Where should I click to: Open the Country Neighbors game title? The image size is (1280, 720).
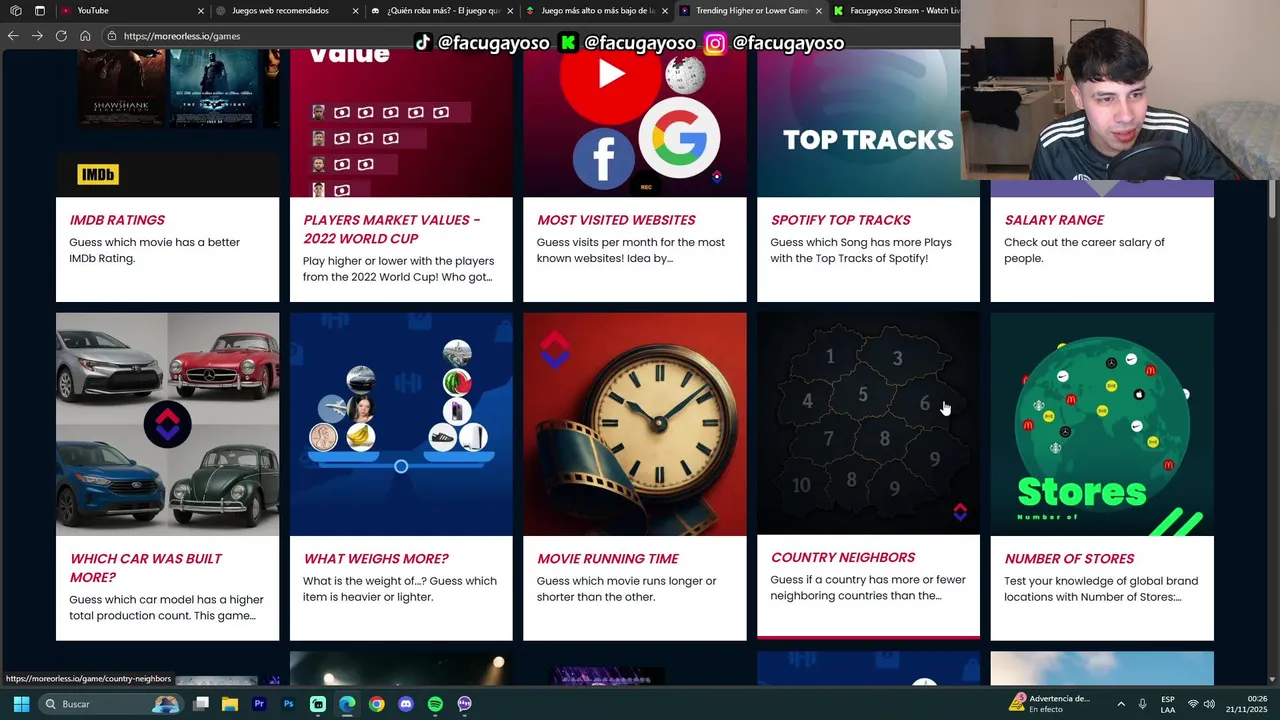843,558
